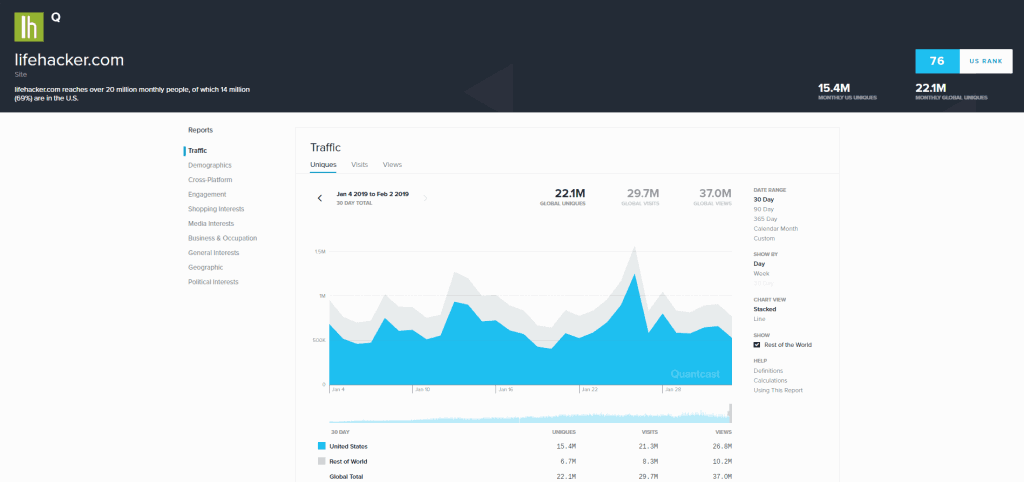The image size is (1024, 482).
Task: Select the Custom date range
Action: [764, 238]
